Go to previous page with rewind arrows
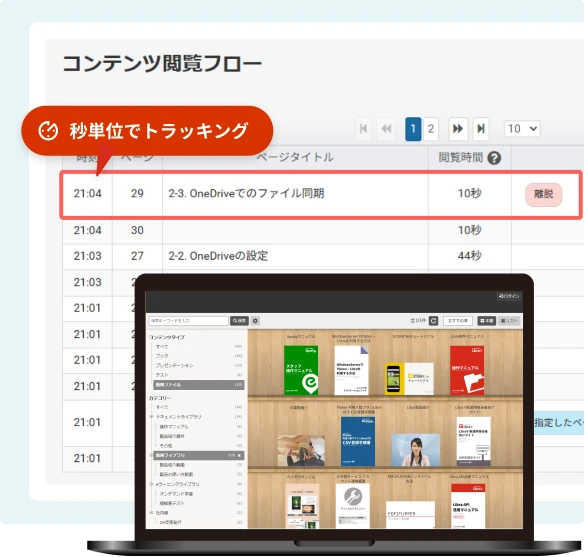584x557 pixels. pos(386,129)
